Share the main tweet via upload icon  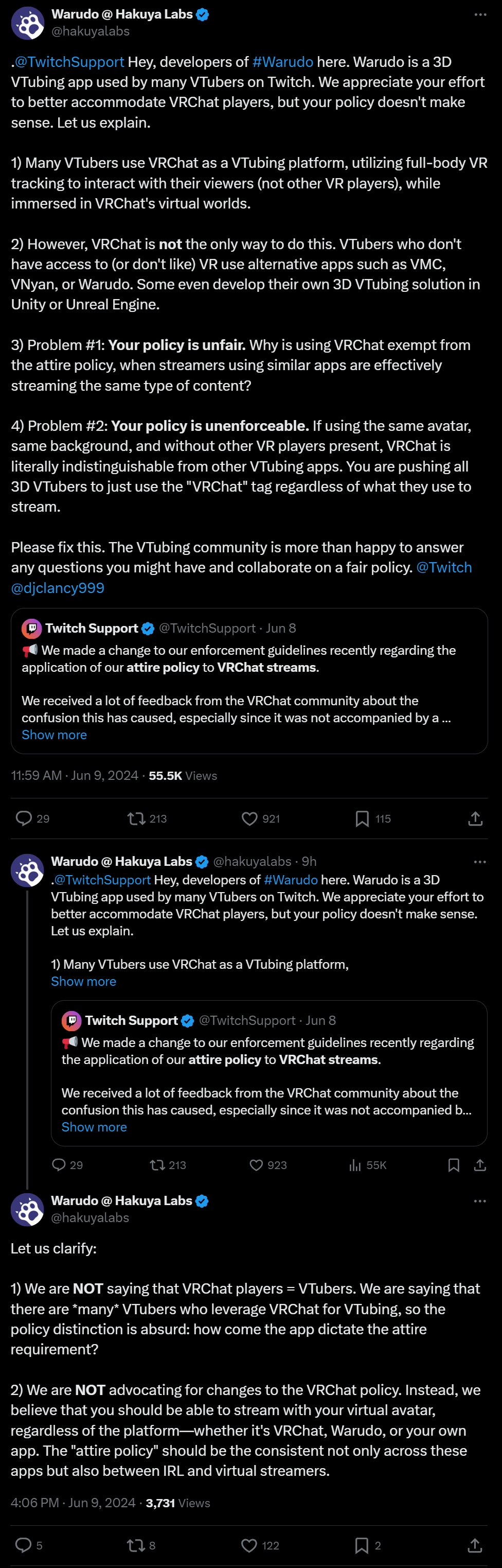pyautogui.click(x=475, y=818)
